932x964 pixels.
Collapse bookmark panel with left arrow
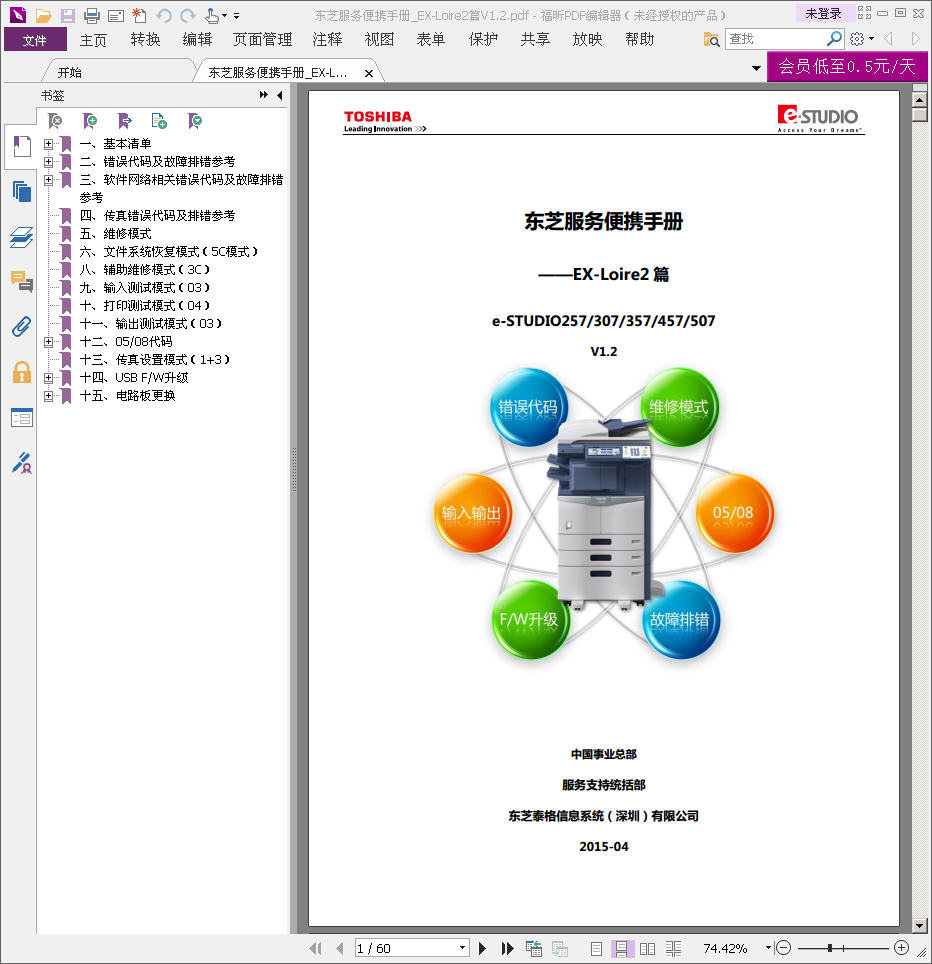280,95
